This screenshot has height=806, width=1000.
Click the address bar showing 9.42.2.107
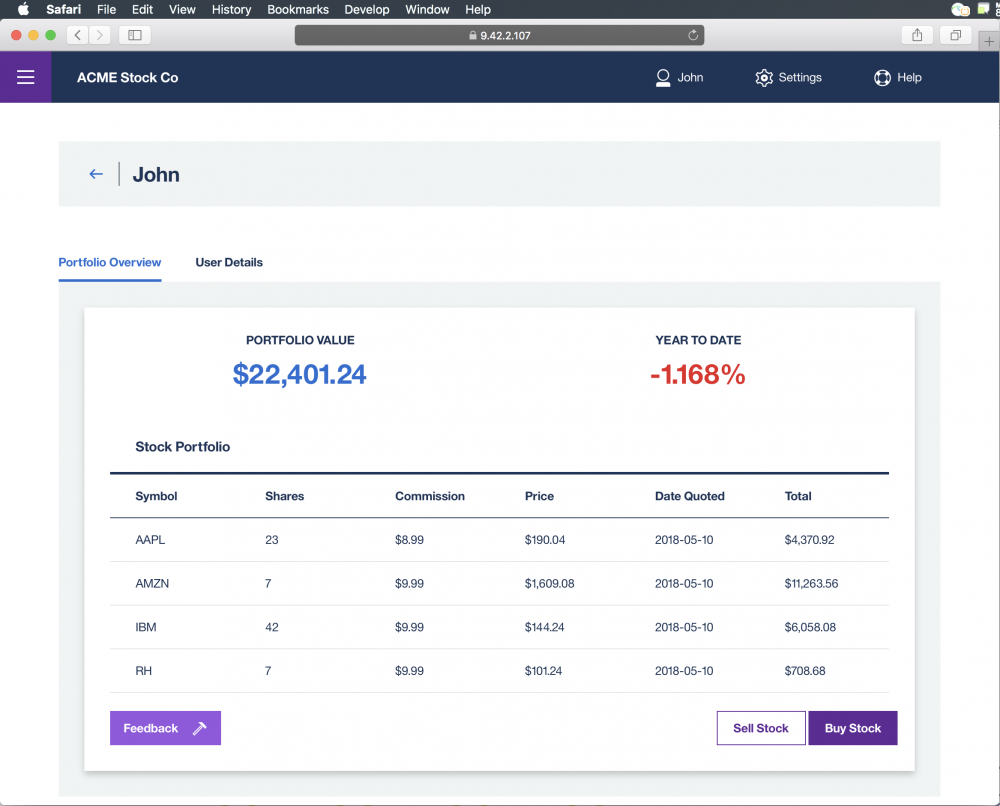pyautogui.click(x=500, y=34)
